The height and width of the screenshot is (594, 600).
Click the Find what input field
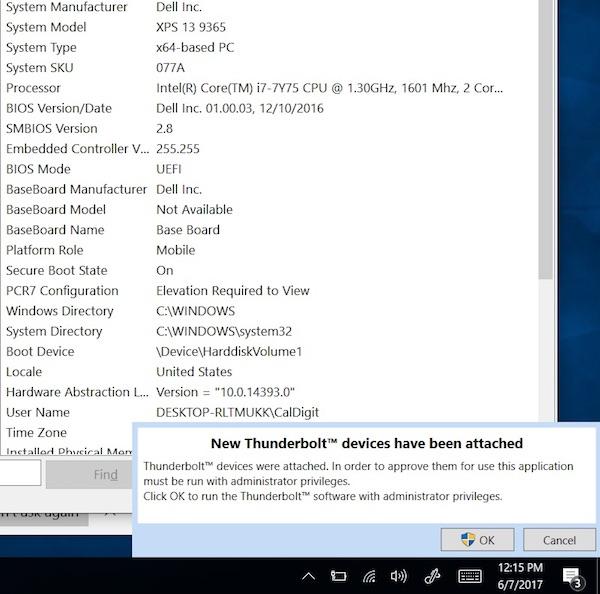[x=20, y=473]
